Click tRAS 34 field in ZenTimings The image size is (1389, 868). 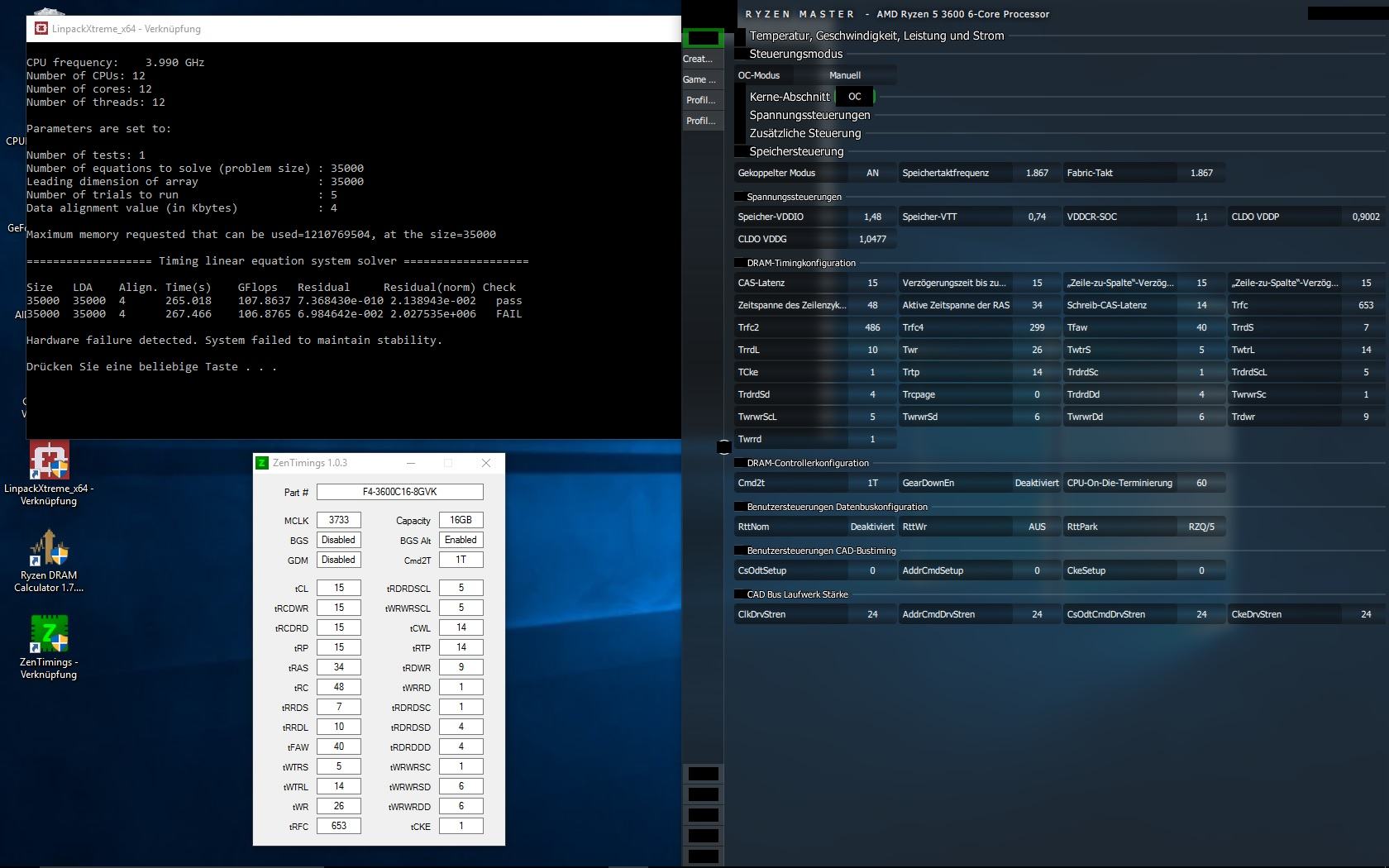point(339,667)
